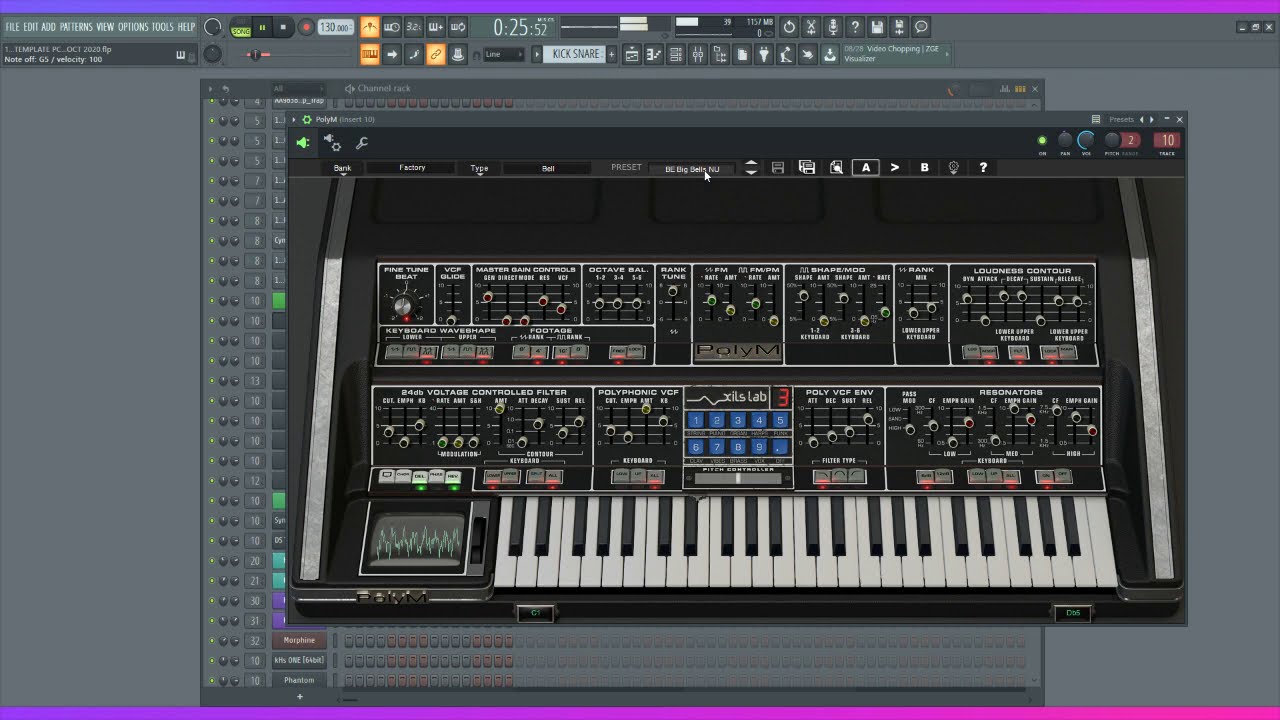Screen dimensions: 1280x720
Task: Open the OPTIONS menu
Action: 133,27
